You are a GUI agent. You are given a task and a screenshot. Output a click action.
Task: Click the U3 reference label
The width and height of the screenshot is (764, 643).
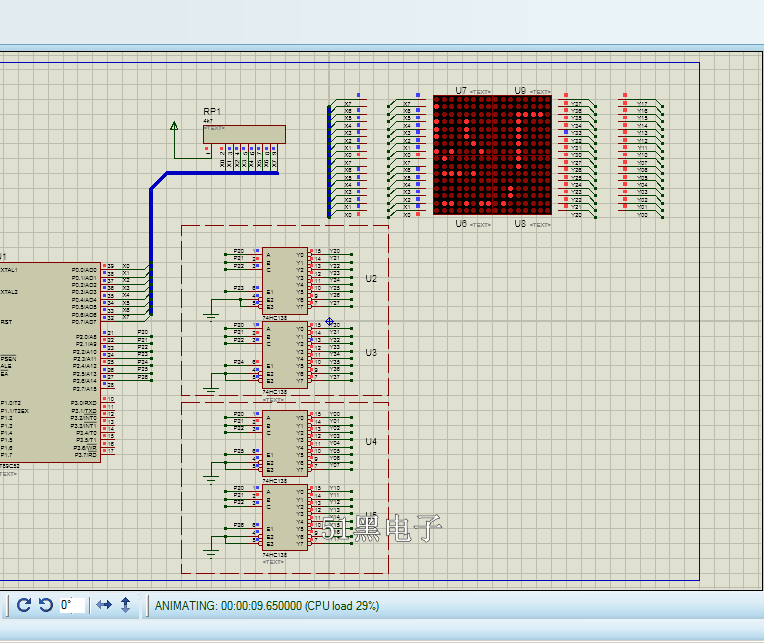[x=371, y=353]
